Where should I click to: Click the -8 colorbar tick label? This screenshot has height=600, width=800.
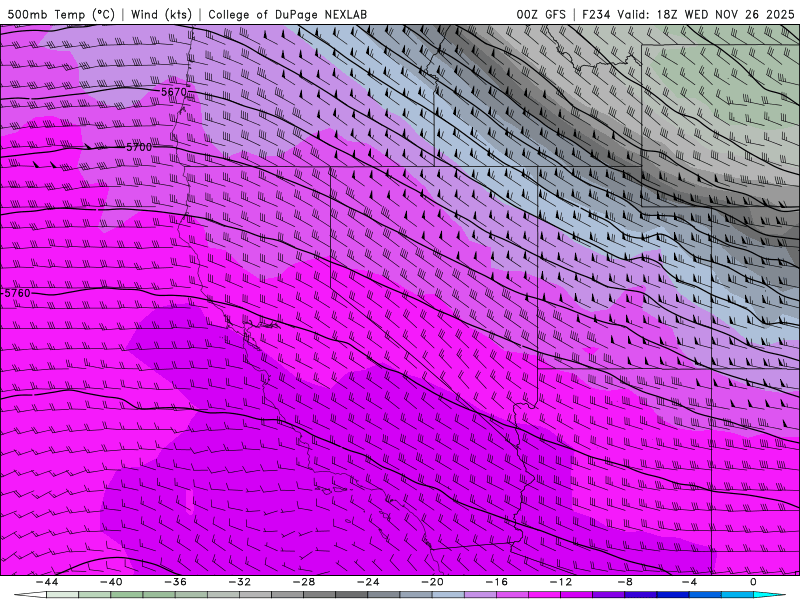click(625, 582)
